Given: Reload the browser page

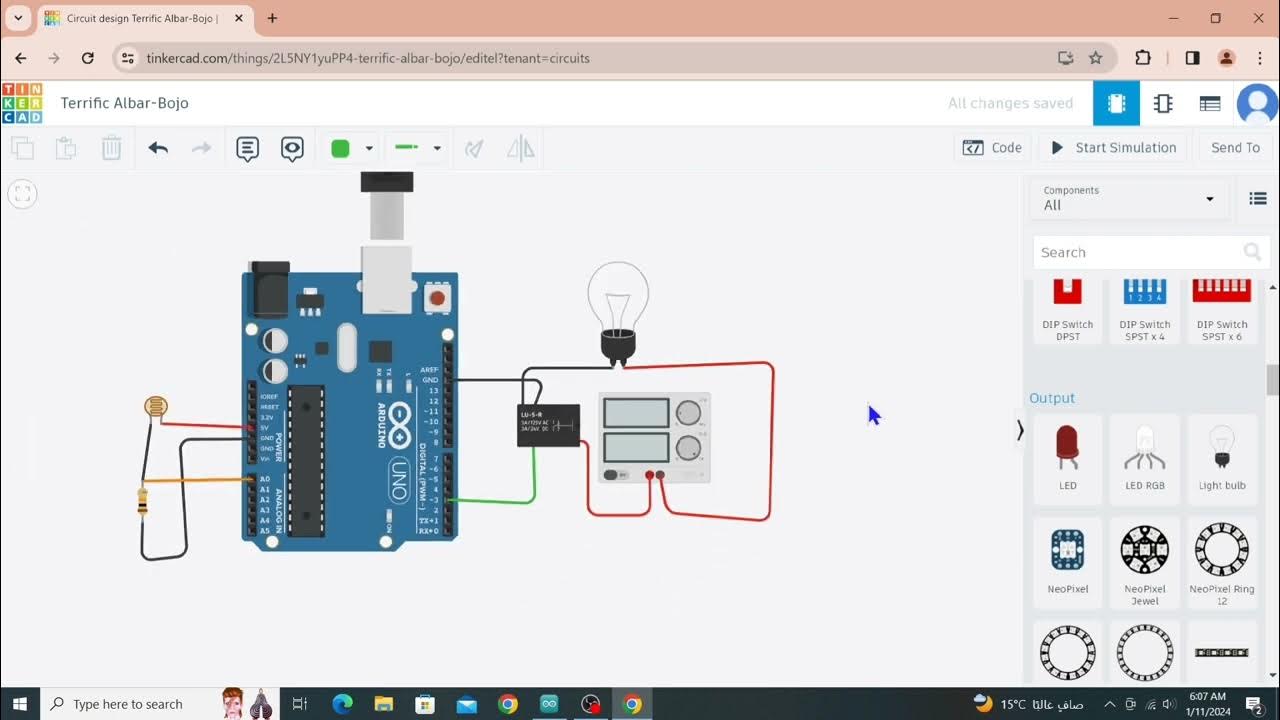Looking at the screenshot, I should [x=88, y=58].
